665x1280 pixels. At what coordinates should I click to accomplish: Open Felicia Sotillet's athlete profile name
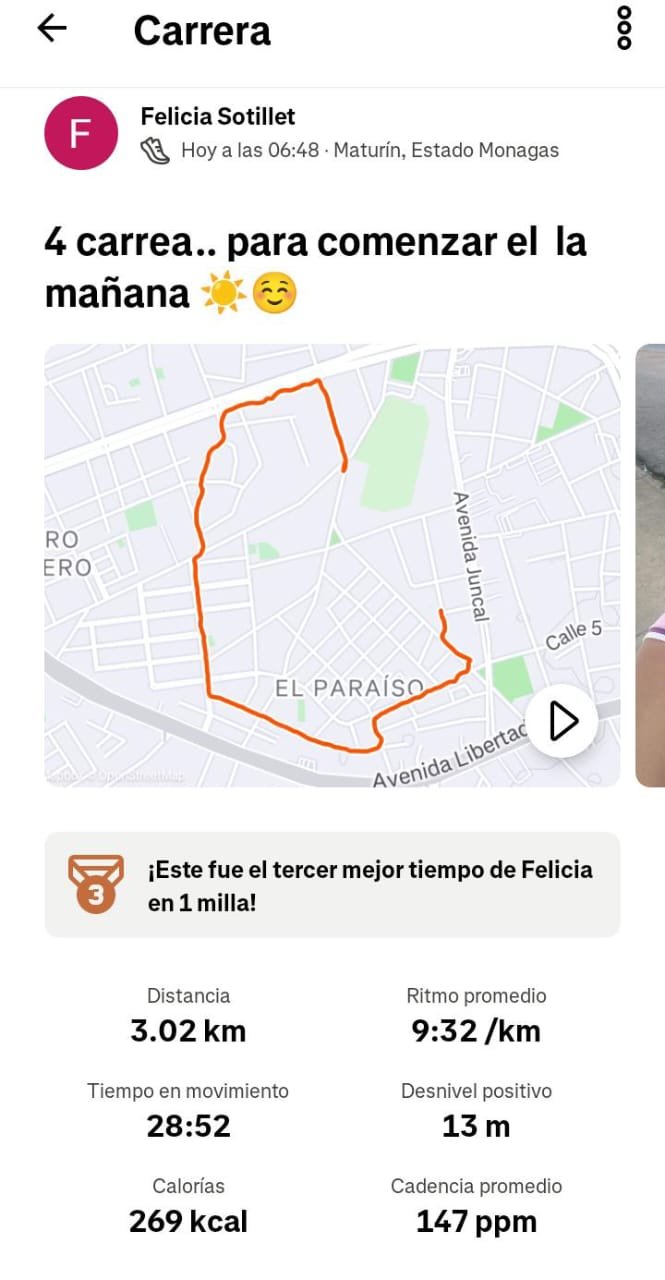(x=218, y=117)
